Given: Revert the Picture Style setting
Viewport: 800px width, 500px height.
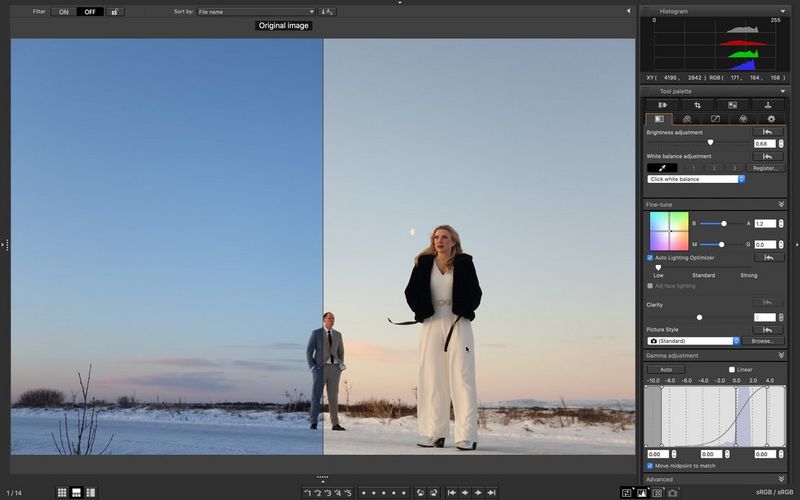Looking at the screenshot, I should [767, 329].
